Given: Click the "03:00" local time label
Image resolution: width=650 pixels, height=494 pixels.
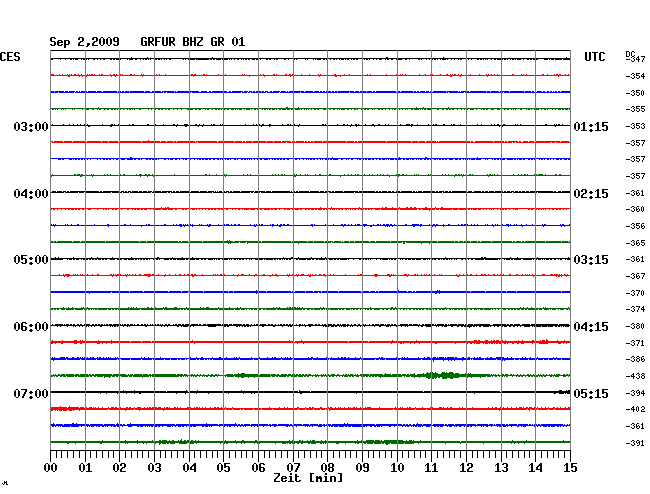Looking at the screenshot, I should point(31,126).
